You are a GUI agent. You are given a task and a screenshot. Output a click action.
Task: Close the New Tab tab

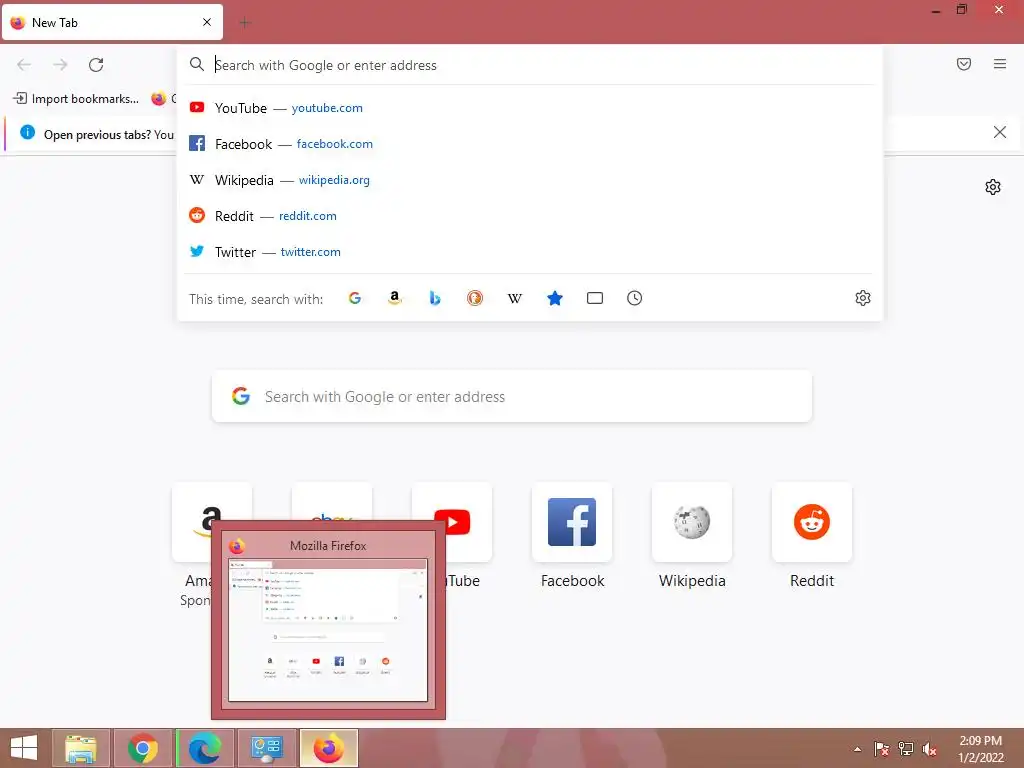click(x=207, y=22)
